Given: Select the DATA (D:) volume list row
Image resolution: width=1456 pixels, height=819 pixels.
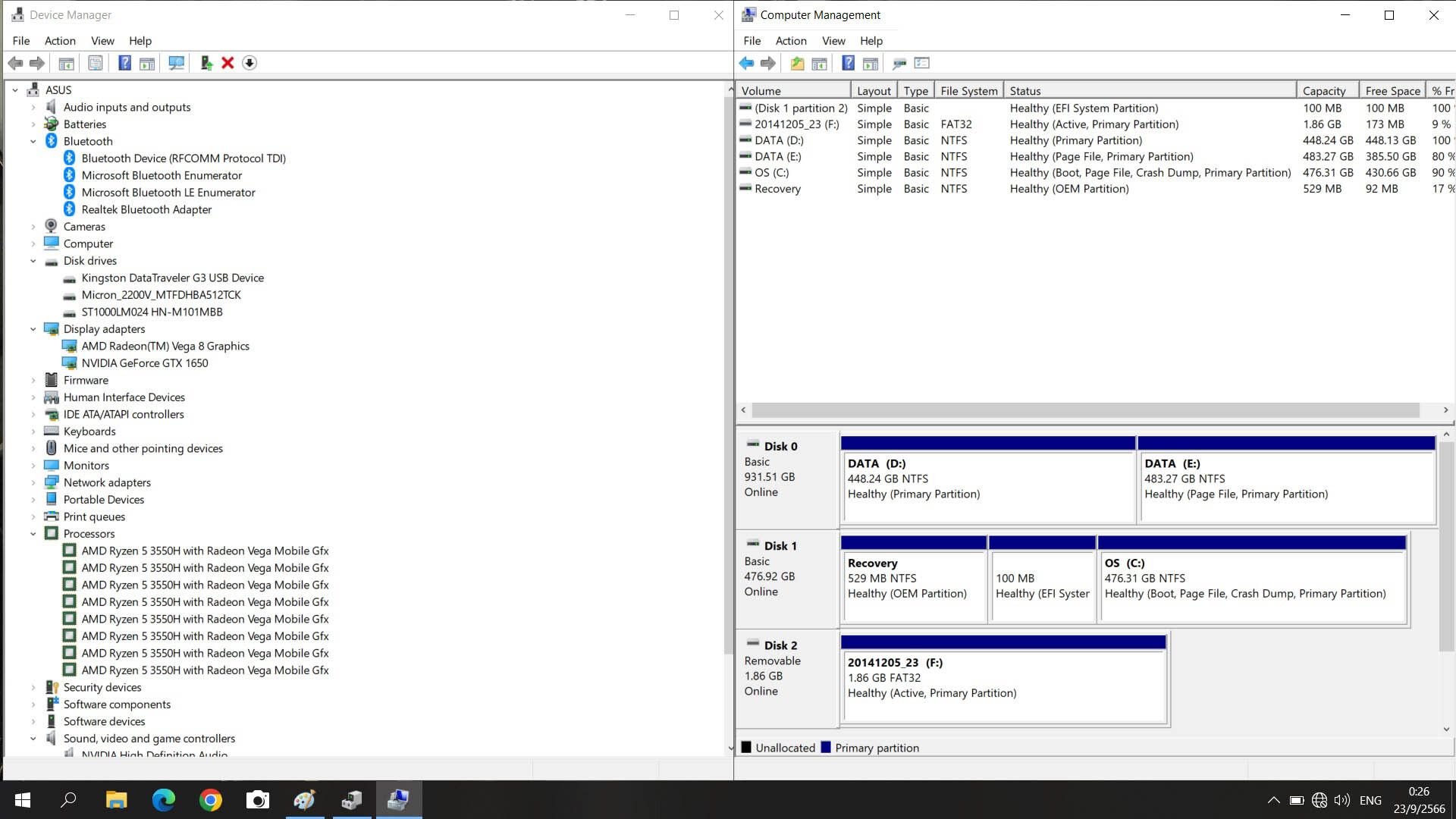Looking at the screenshot, I should (x=1095, y=140).
